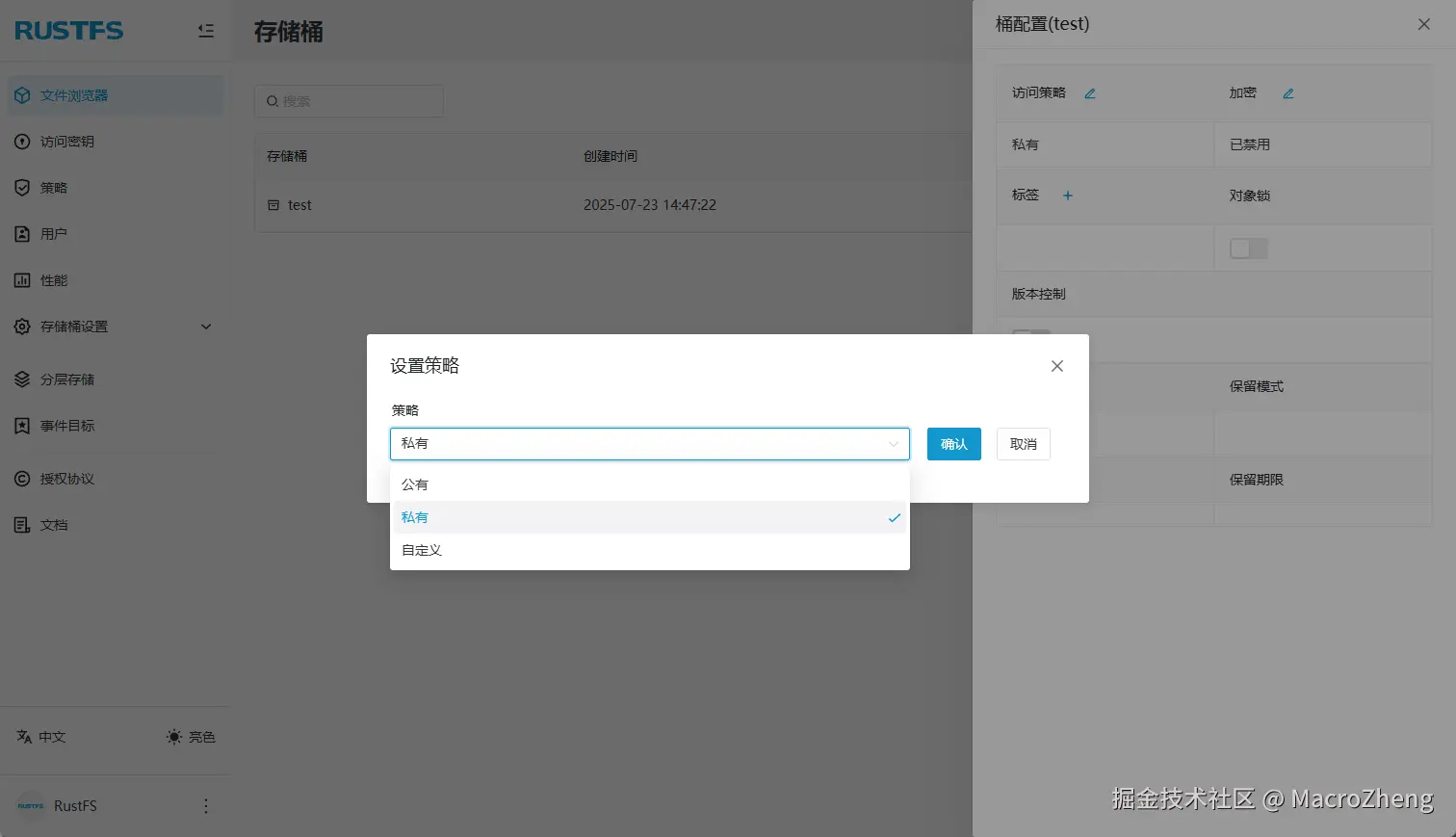Click the 文档 document icon

click(22, 525)
